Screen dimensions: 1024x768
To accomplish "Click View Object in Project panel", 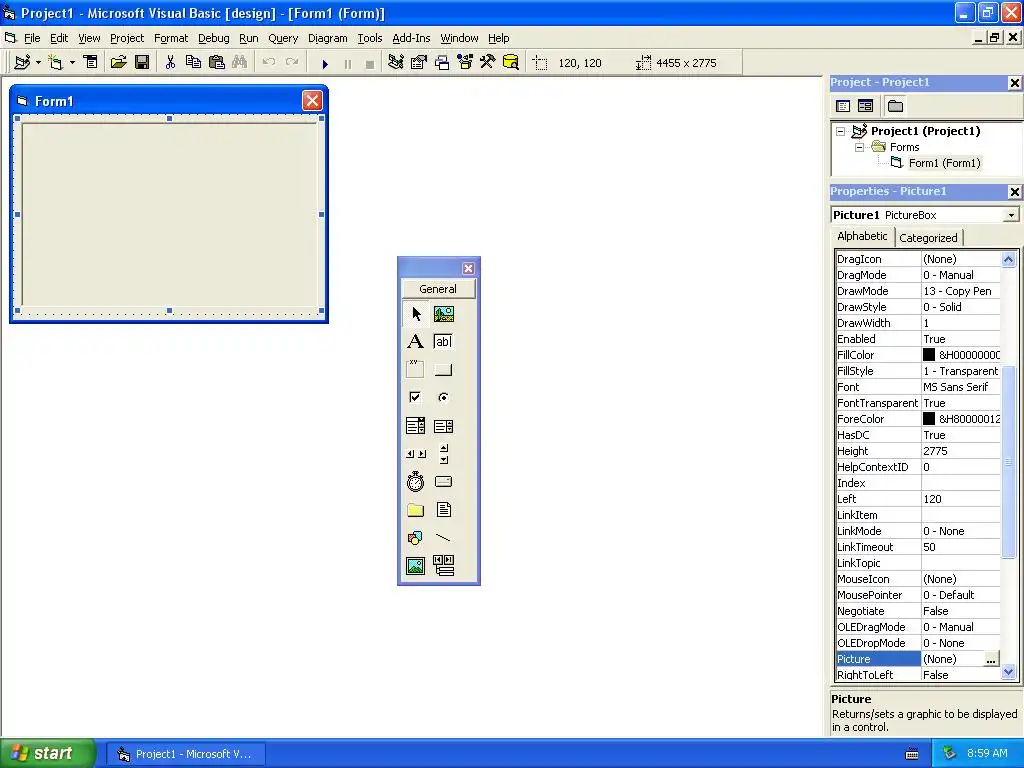I will click(x=865, y=106).
